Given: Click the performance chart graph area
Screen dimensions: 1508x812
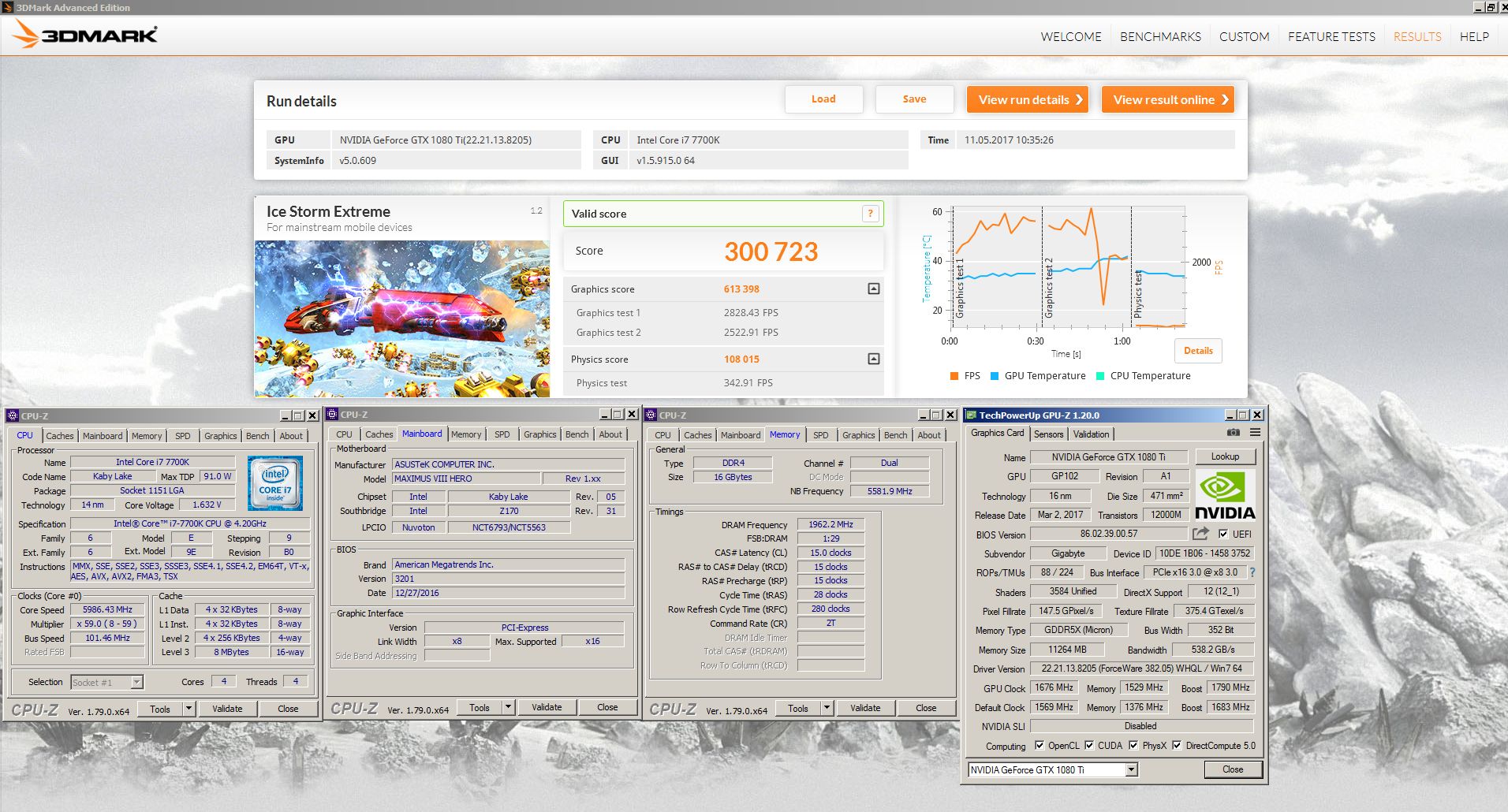Looking at the screenshot, I should point(1069,267).
